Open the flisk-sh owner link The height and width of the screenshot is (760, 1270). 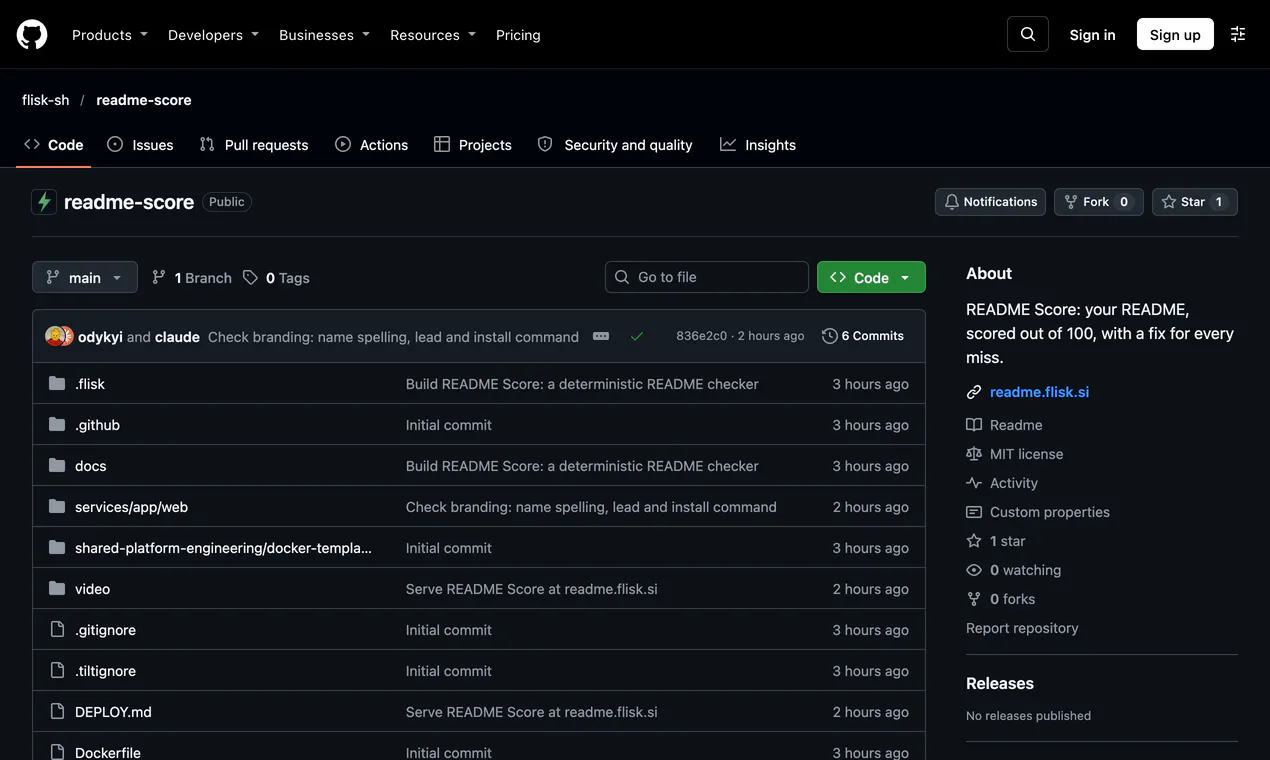[46, 100]
